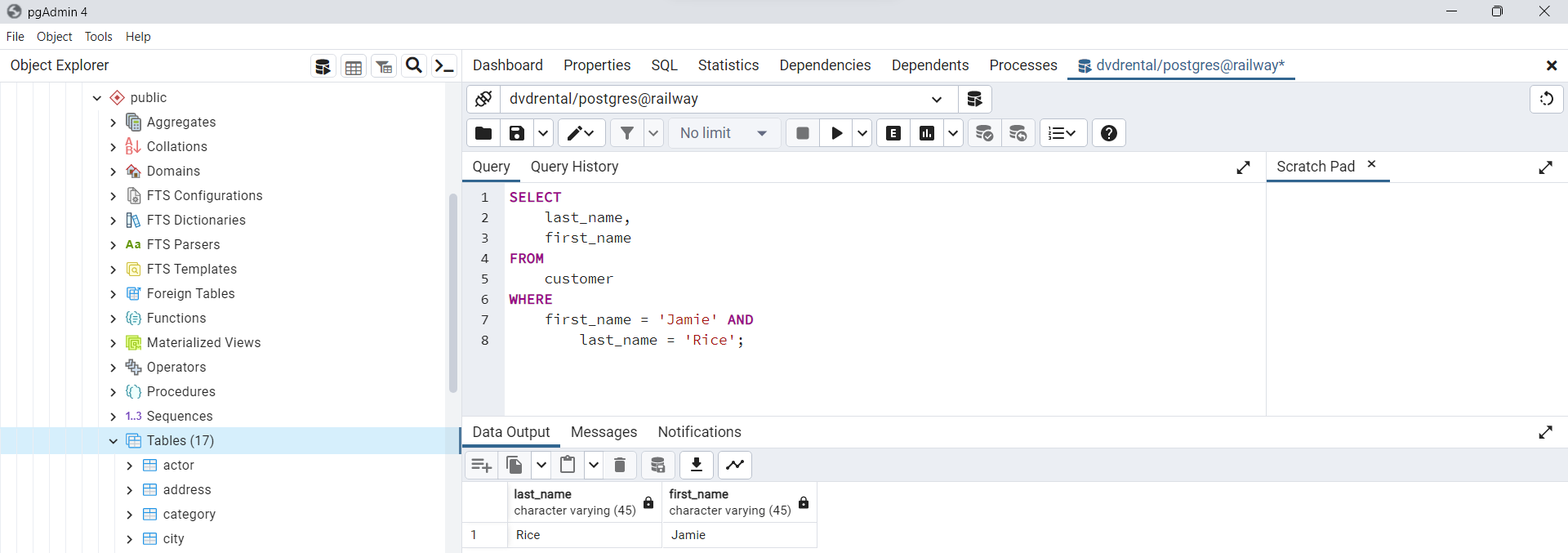Switch to the Query History tab
The height and width of the screenshot is (553, 1568).
coord(575,167)
